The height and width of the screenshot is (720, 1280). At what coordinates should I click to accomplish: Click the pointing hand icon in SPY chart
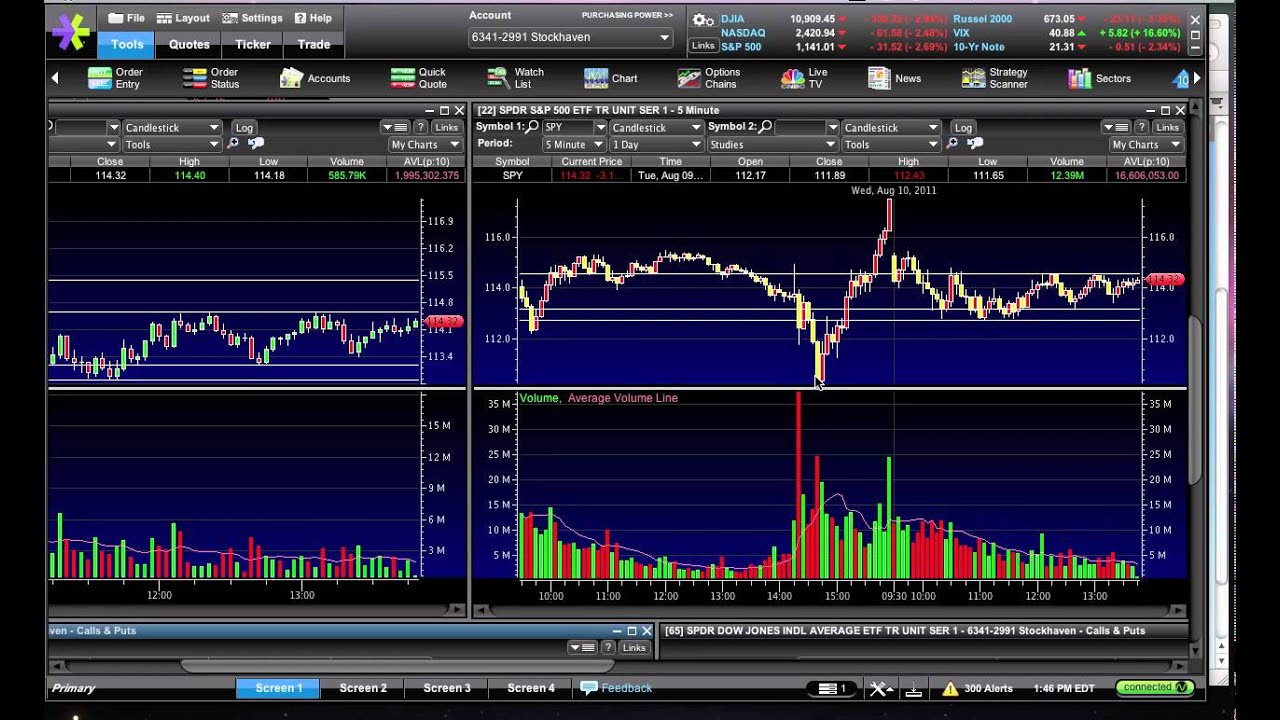tap(973, 144)
